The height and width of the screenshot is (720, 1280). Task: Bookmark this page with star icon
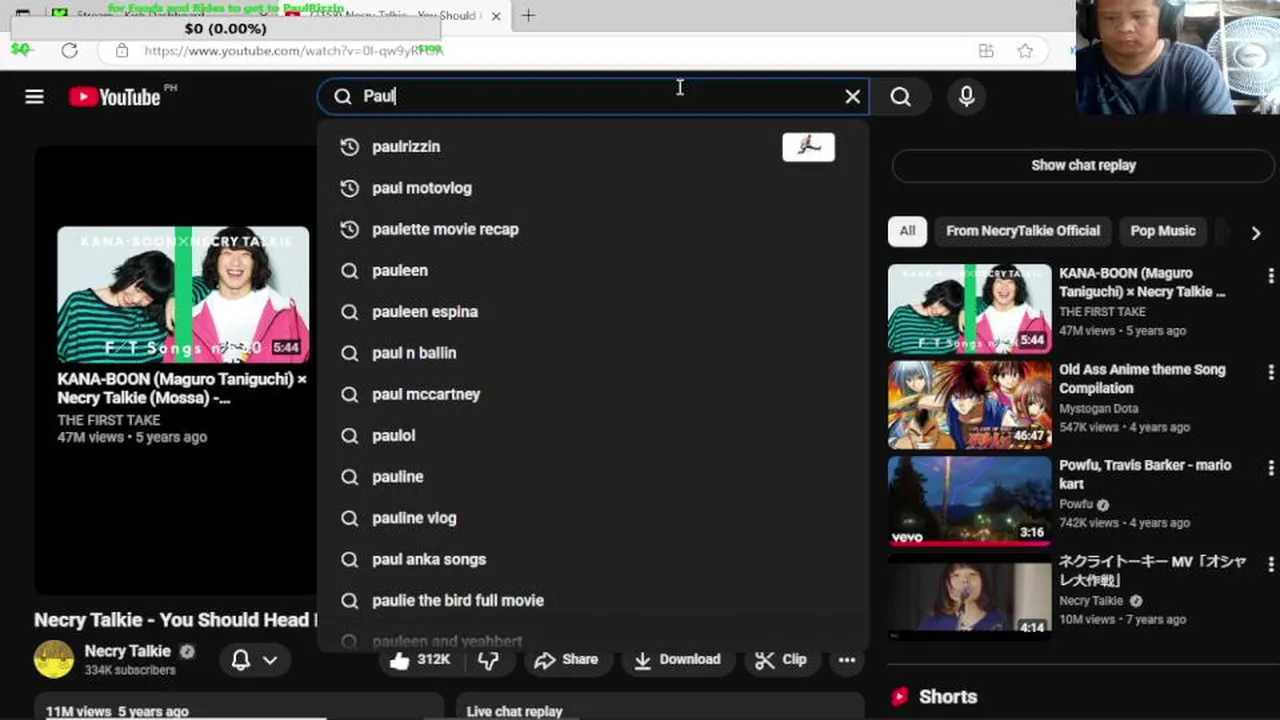point(1025,51)
